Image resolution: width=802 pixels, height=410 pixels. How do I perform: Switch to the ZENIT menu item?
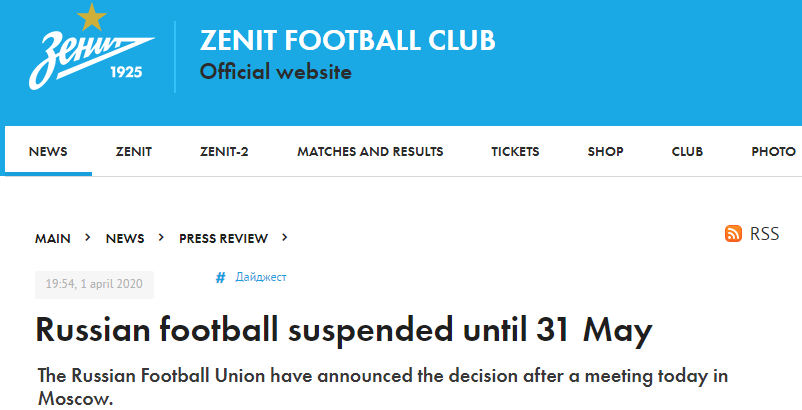pyautogui.click(x=133, y=152)
